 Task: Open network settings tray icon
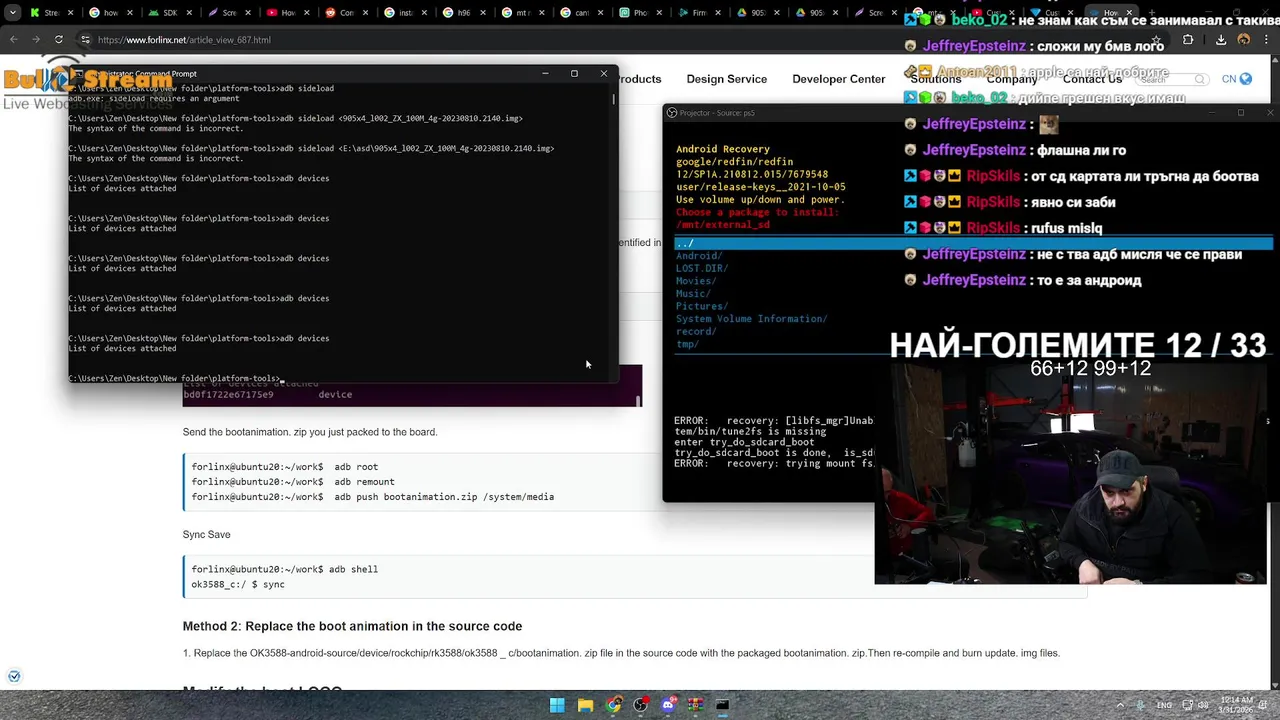point(1187,705)
